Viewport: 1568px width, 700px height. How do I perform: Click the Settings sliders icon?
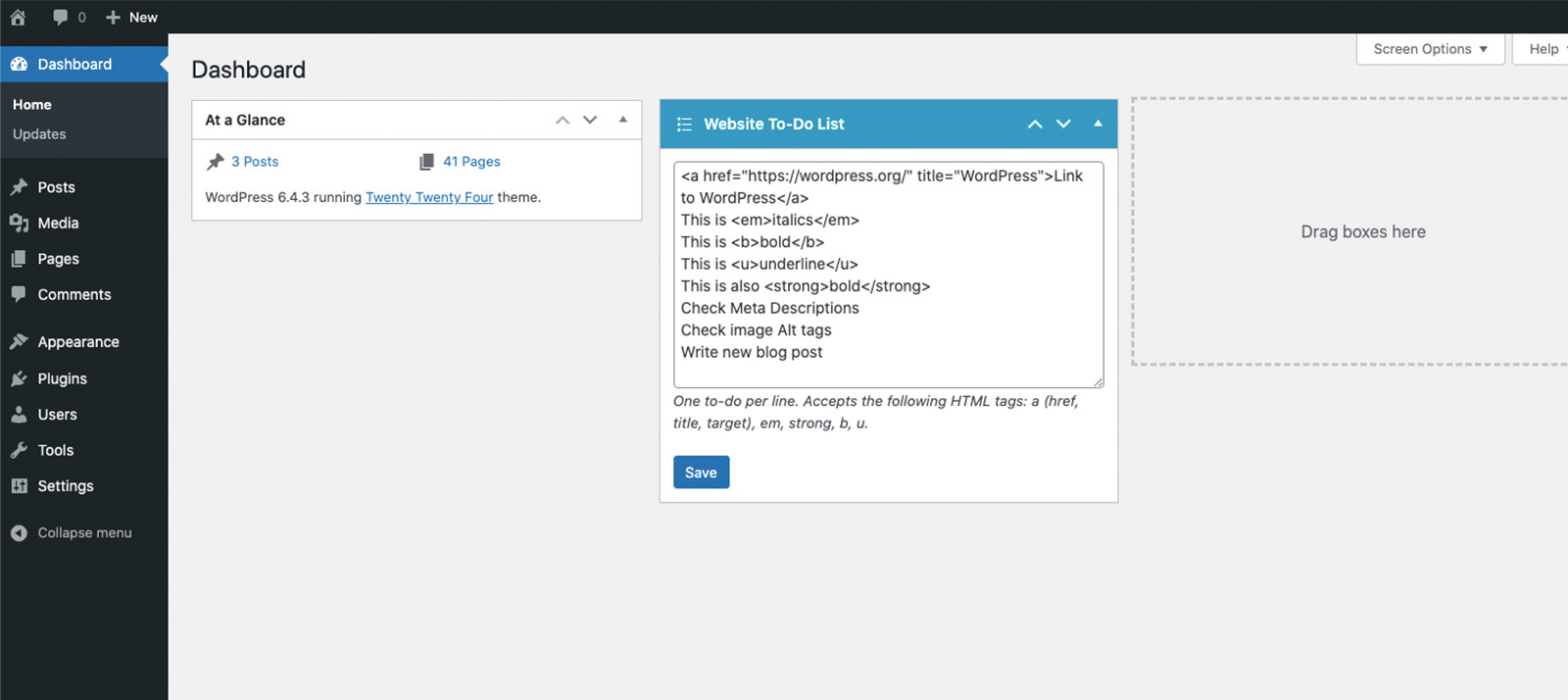pos(19,485)
